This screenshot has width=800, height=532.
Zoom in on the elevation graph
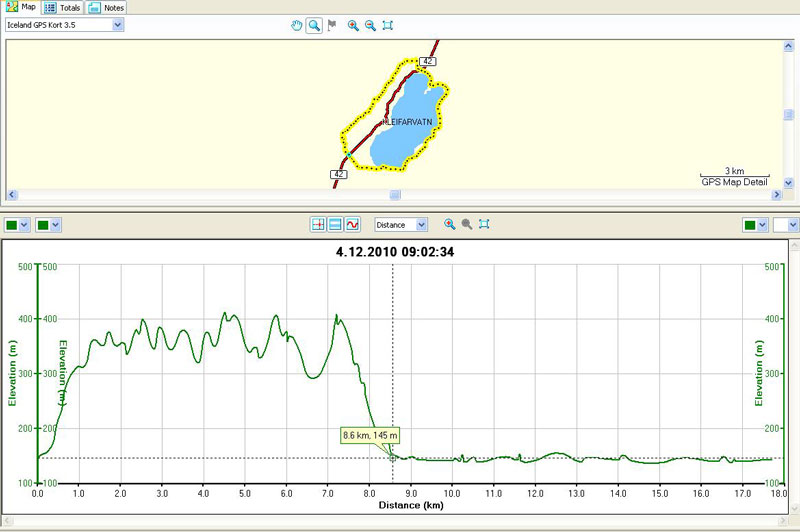click(x=450, y=225)
